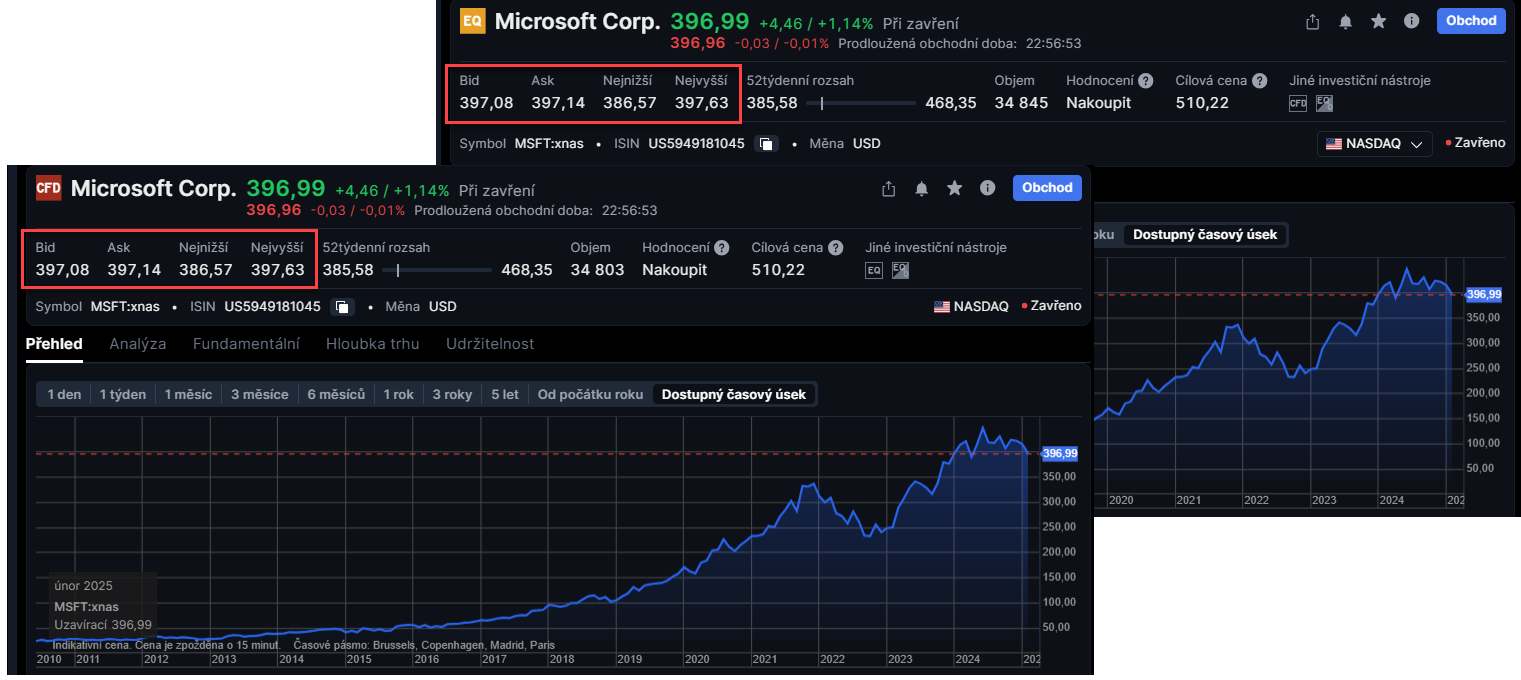This screenshot has width=1521, height=680.
Task: Click the 396,99 price marker on EQ chart
Action: tap(1484, 294)
